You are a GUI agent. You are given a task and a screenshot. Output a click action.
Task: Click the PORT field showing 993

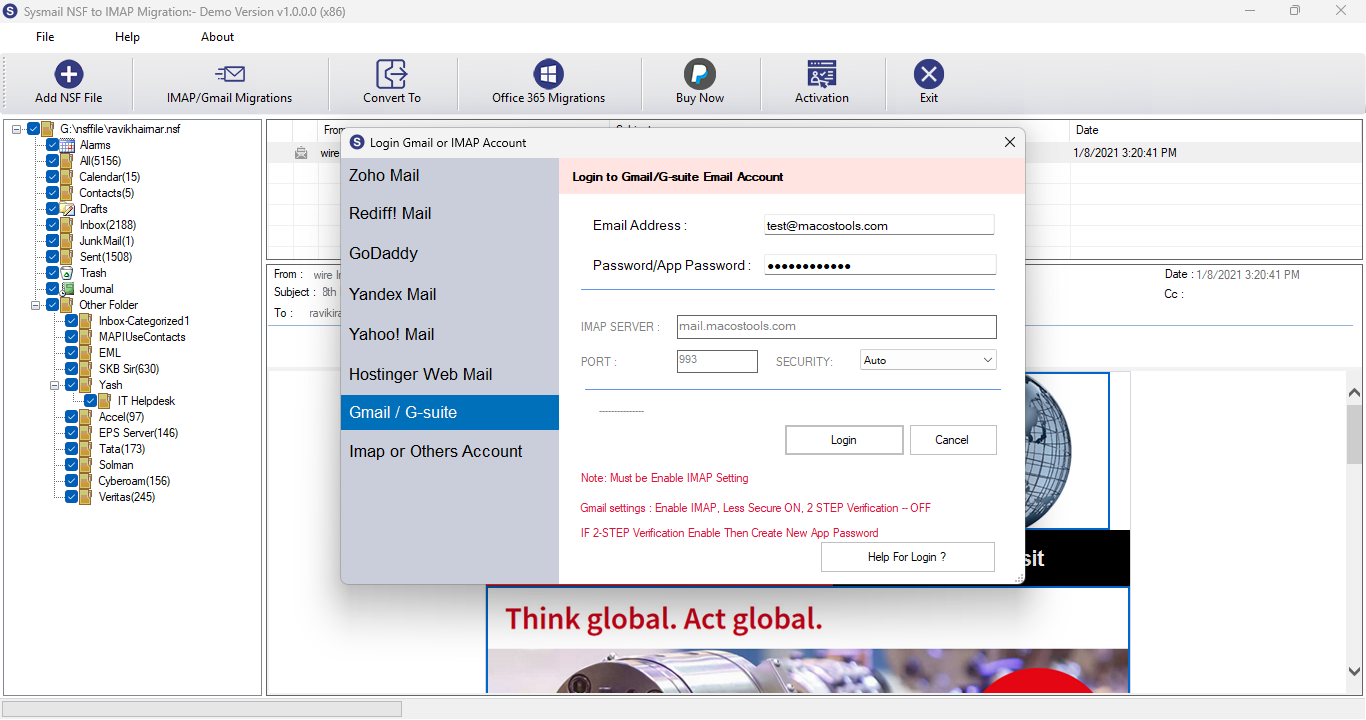717,361
